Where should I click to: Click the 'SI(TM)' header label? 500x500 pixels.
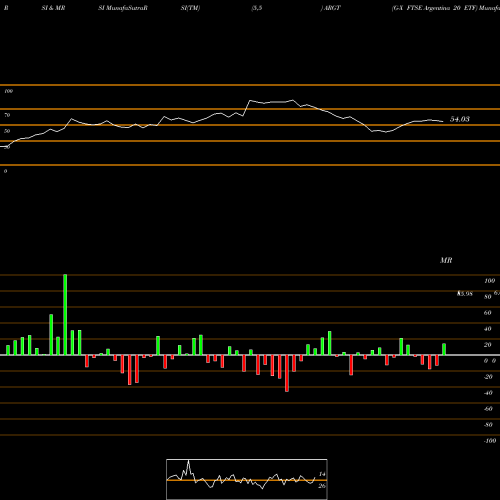[x=190, y=8]
